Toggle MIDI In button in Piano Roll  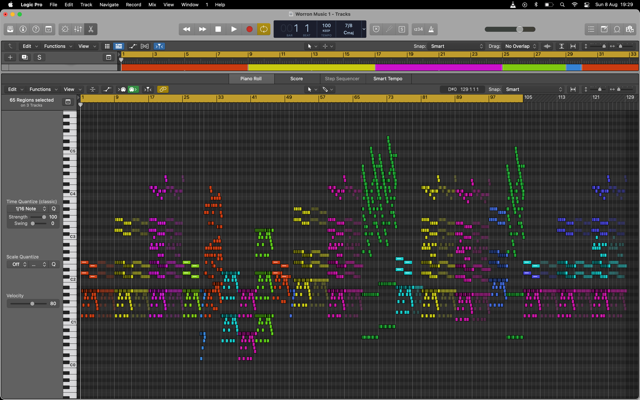(x=122, y=89)
